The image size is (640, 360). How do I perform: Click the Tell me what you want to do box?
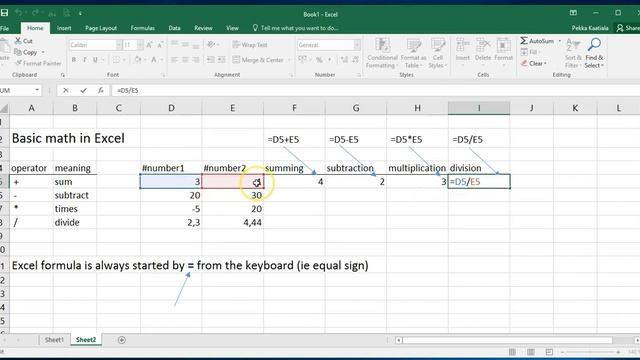tap(296, 28)
